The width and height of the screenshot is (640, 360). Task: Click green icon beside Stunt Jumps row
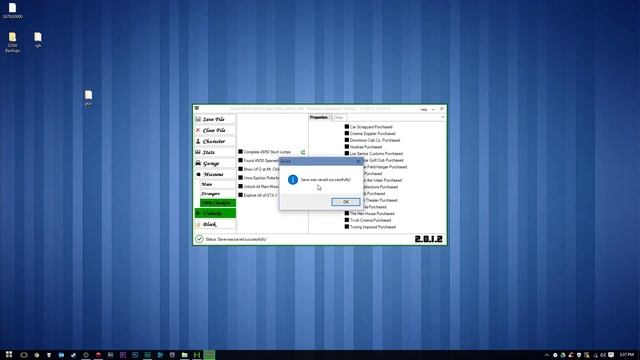tap(303, 152)
